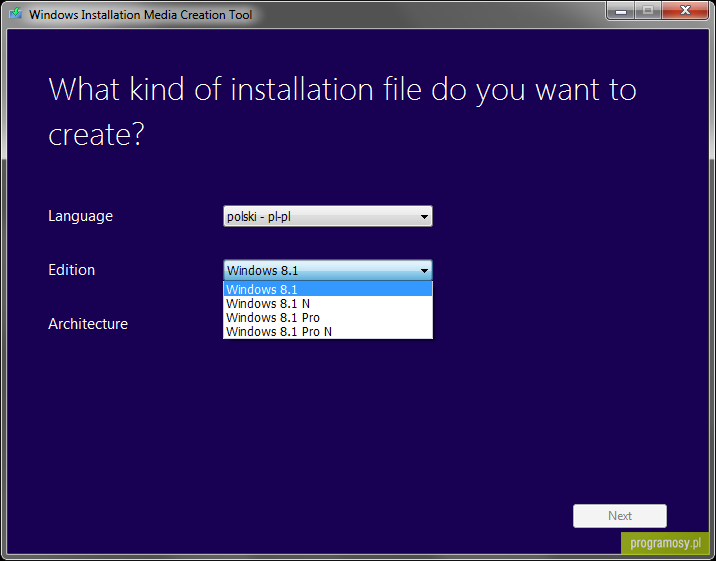The height and width of the screenshot is (561, 716).
Task: Choose Windows 8.1 Pro N edition
Action: coord(327,332)
